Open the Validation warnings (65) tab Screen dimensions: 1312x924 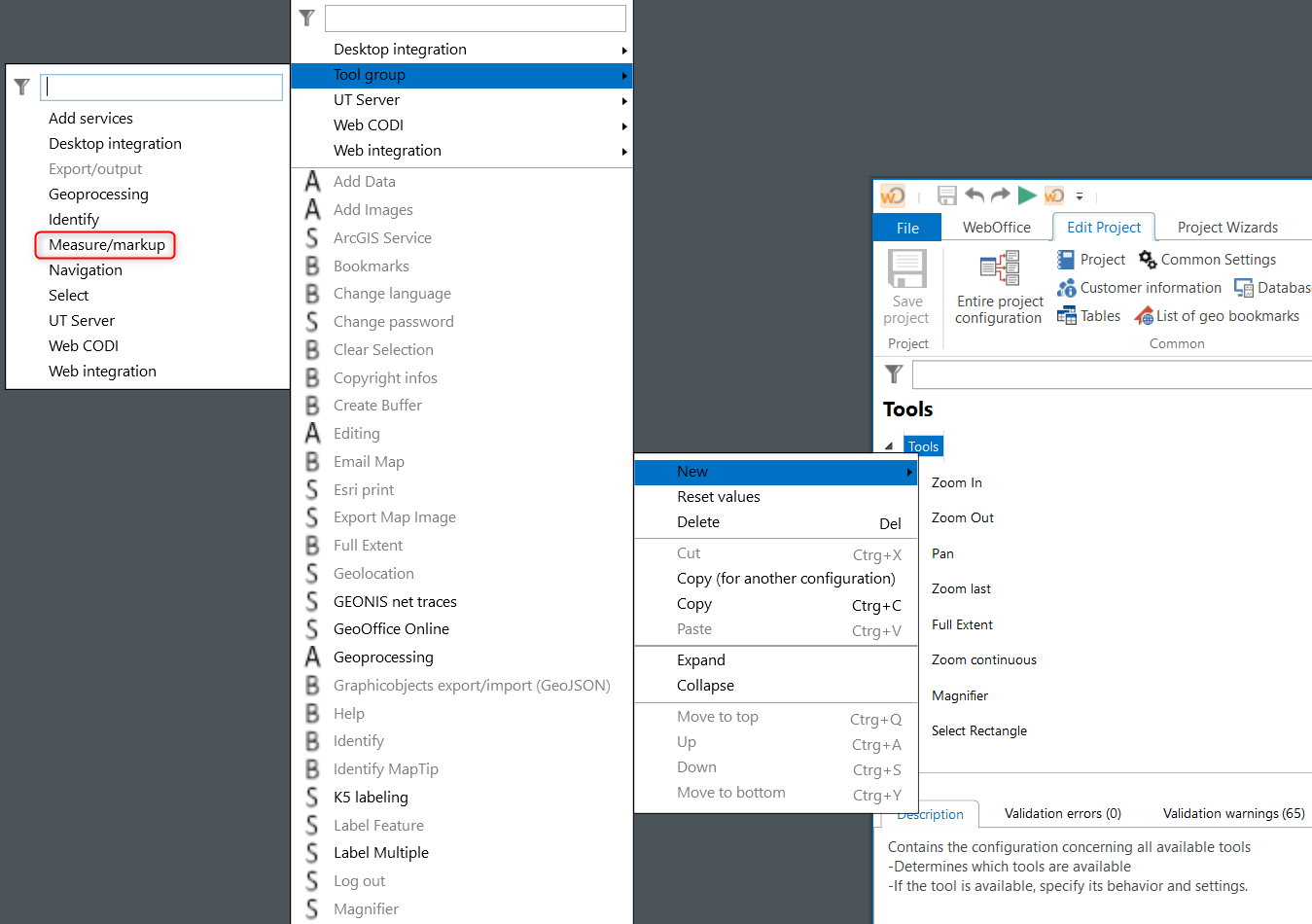pos(1234,813)
